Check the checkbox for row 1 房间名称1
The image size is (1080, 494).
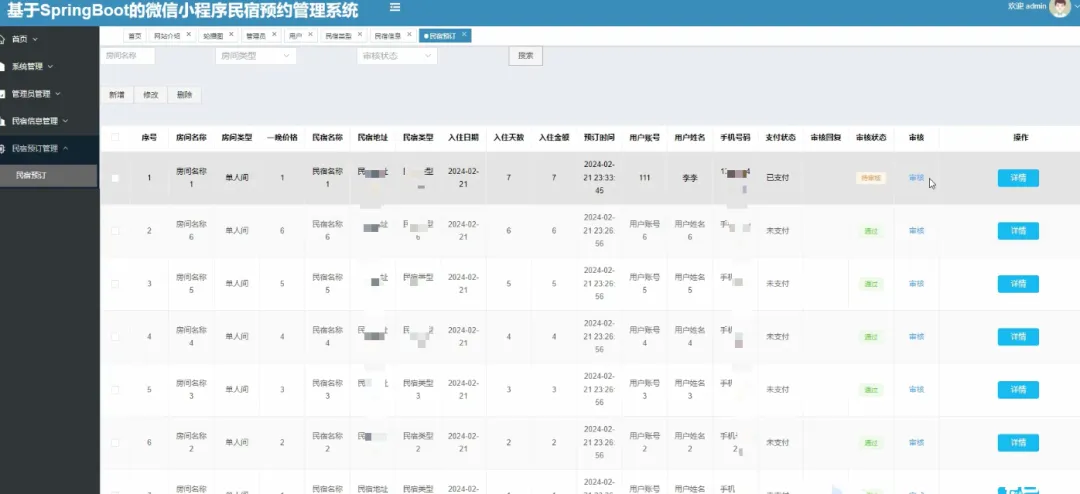[x=115, y=178]
